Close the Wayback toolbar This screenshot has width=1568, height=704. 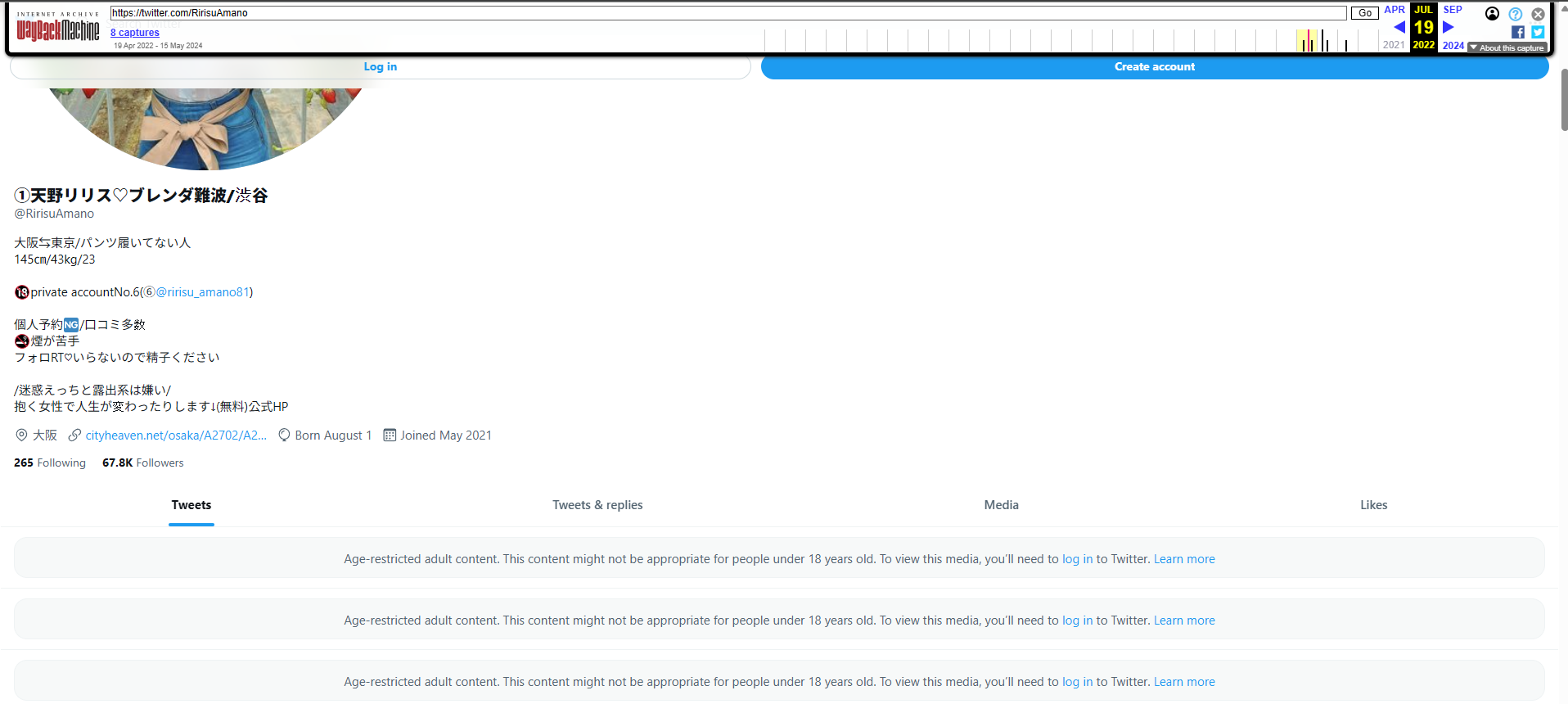tap(1539, 14)
